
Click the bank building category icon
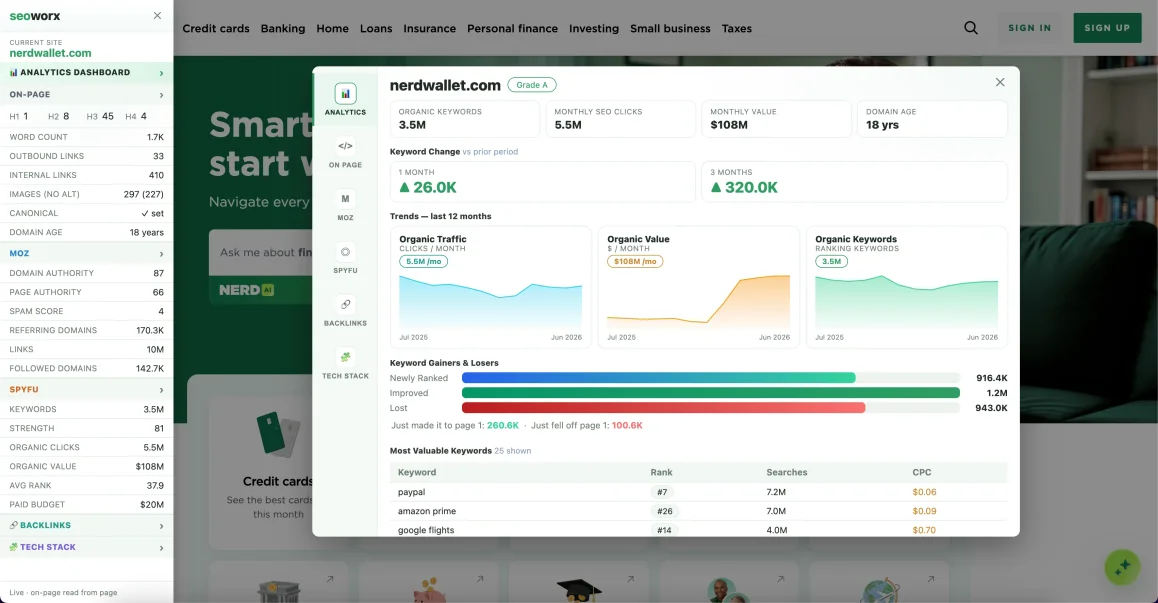tap(278, 592)
